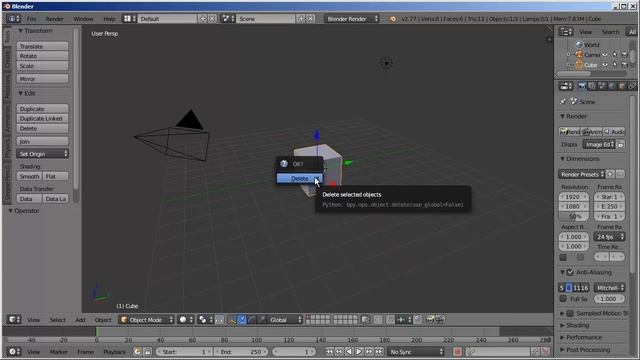Click the Translate button
Screen dimensions: 640x360
(x=42, y=46)
